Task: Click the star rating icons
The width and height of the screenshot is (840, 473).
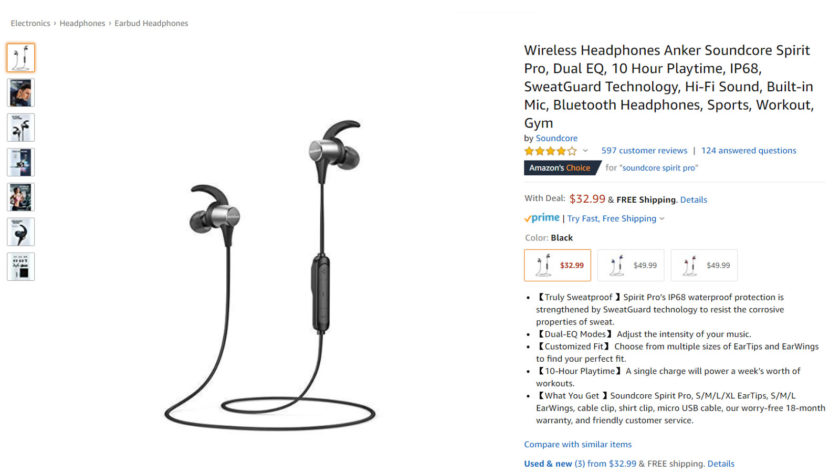Action: 551,151
